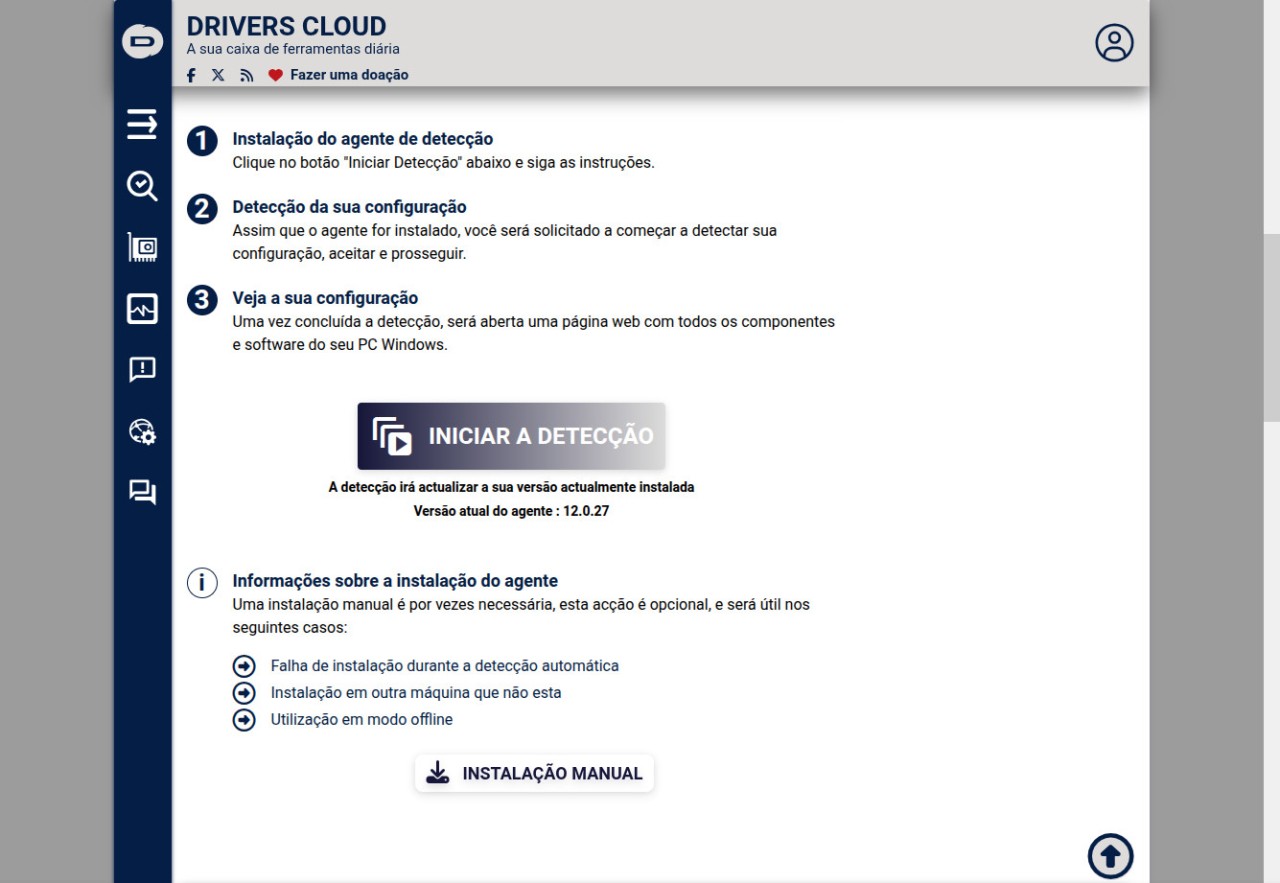1280x883 pixels.
Task: Click arrow beside Falha de instalação item
Action: (x=244, y=666)
